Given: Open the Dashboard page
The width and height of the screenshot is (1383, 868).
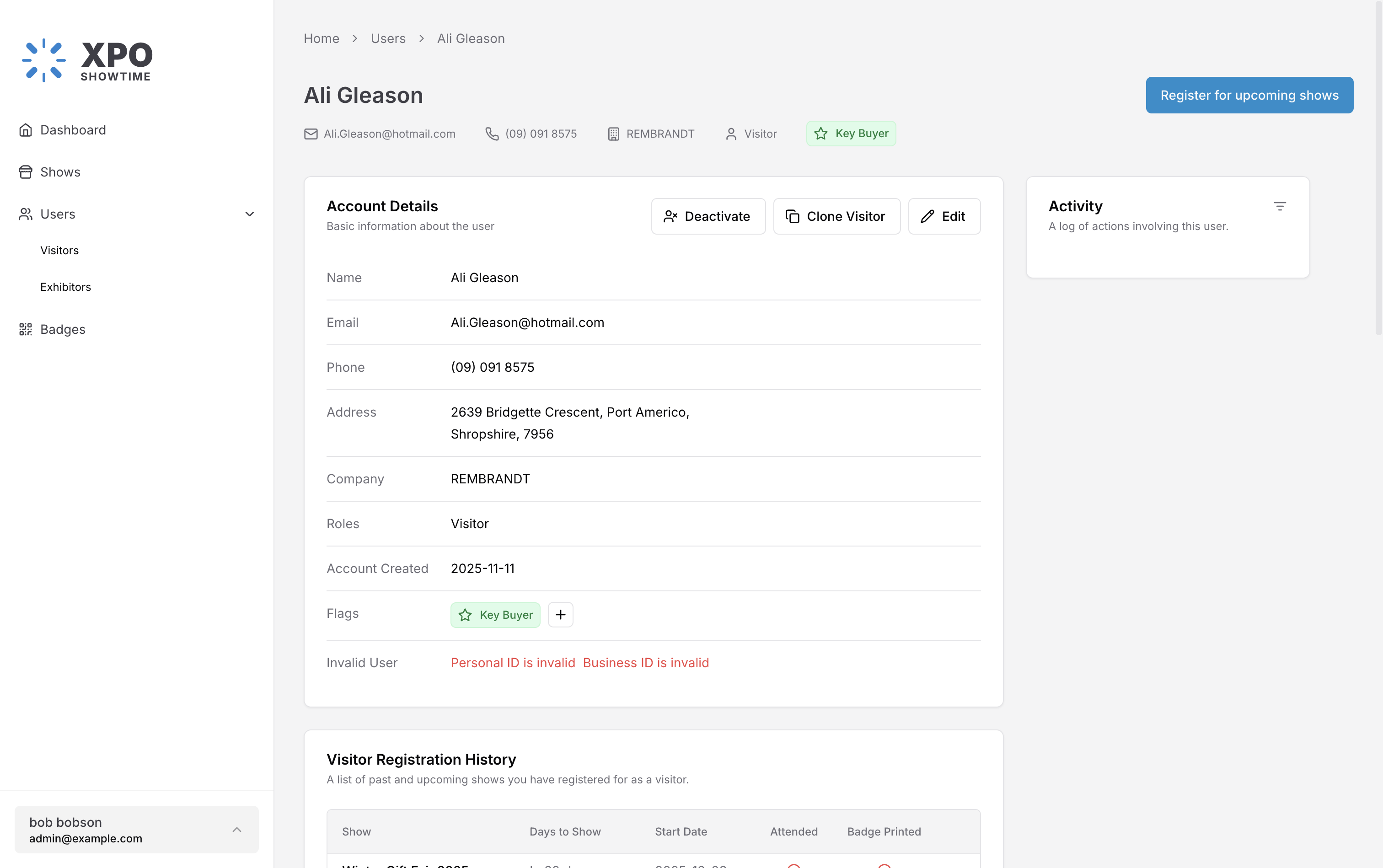Looking at the screenshot, I should (73, 130).
